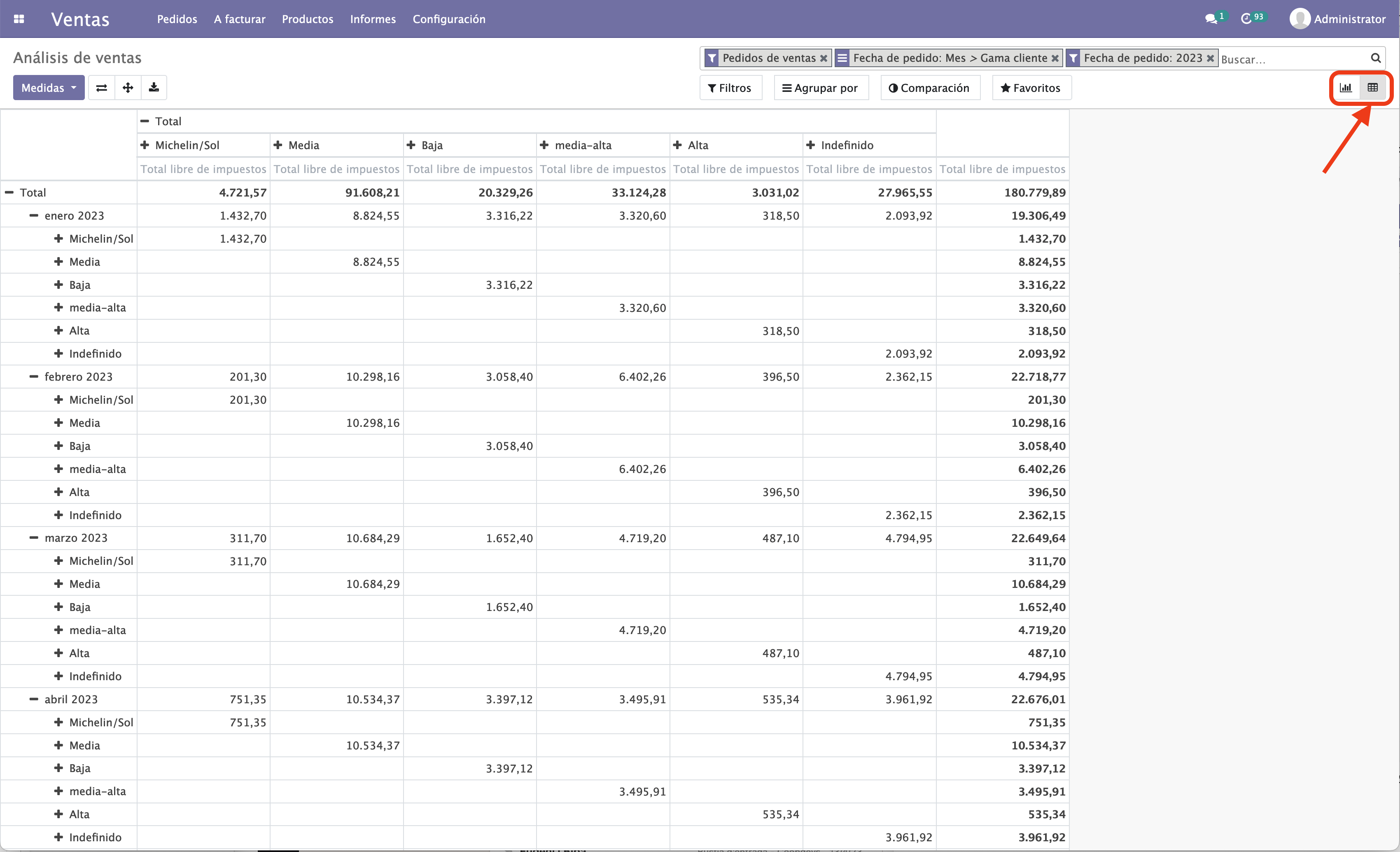The width and height of the screenshot is (1400, 852).
Task: Click into the Buscar search field
Action: (x=1293, y=59)
